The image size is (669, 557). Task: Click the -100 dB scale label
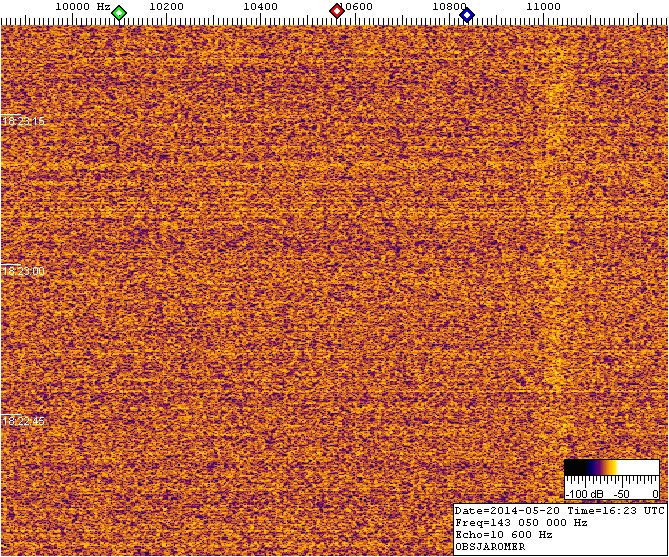click(583, 494)
